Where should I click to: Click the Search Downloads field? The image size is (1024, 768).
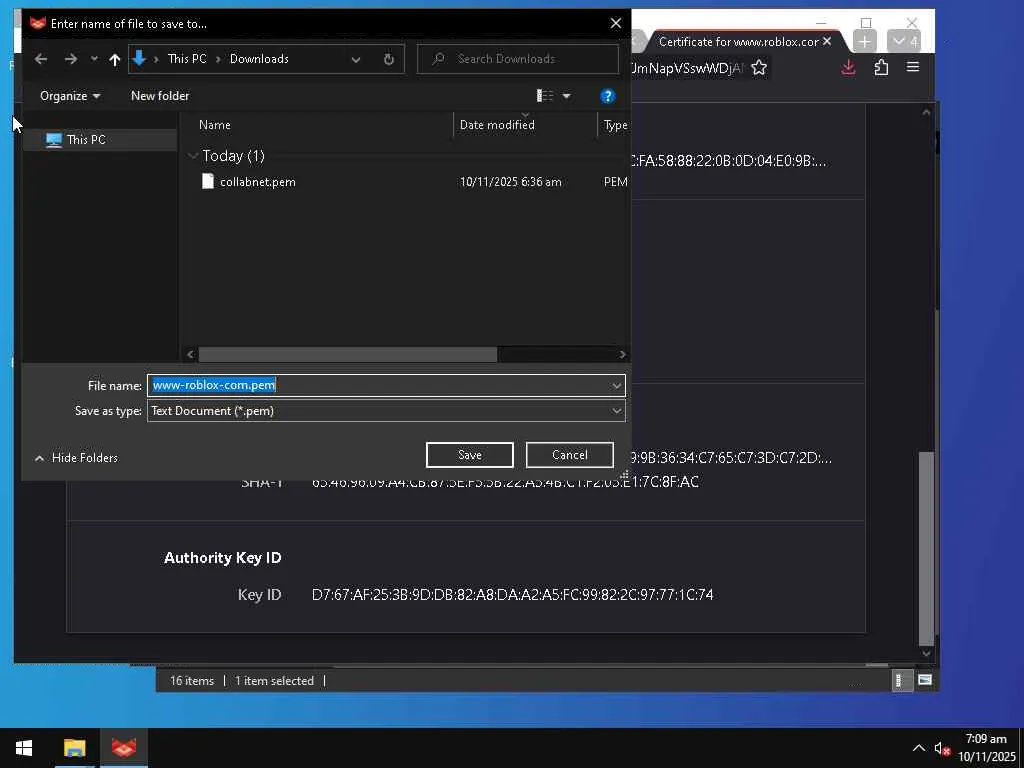click(x=518, y=59)
